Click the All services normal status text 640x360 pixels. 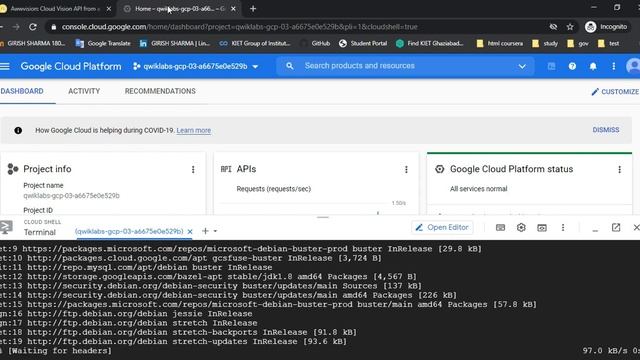point(478,189)
